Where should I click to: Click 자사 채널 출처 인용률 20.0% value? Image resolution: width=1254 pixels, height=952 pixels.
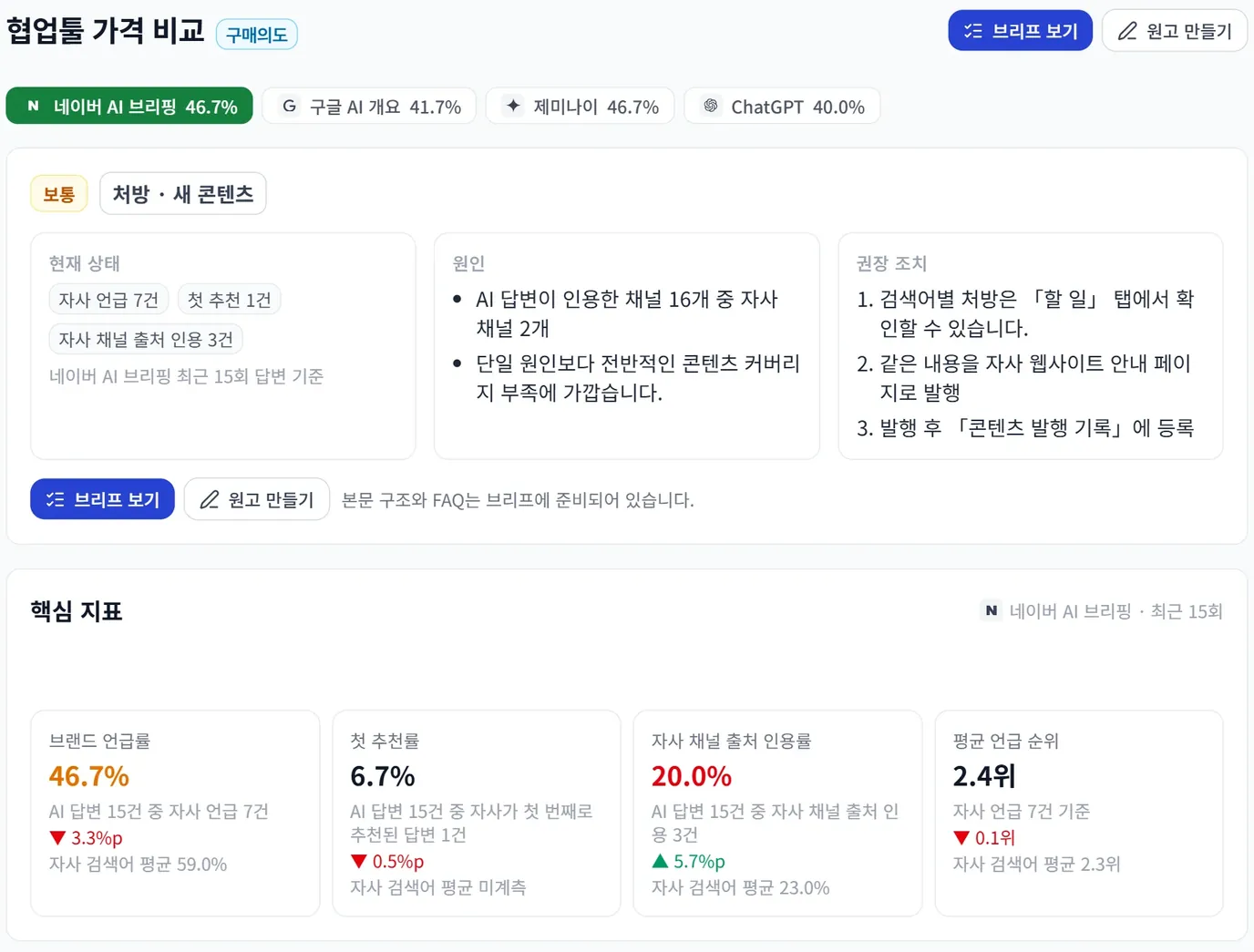pyautogui.click(x=692, y=776)
